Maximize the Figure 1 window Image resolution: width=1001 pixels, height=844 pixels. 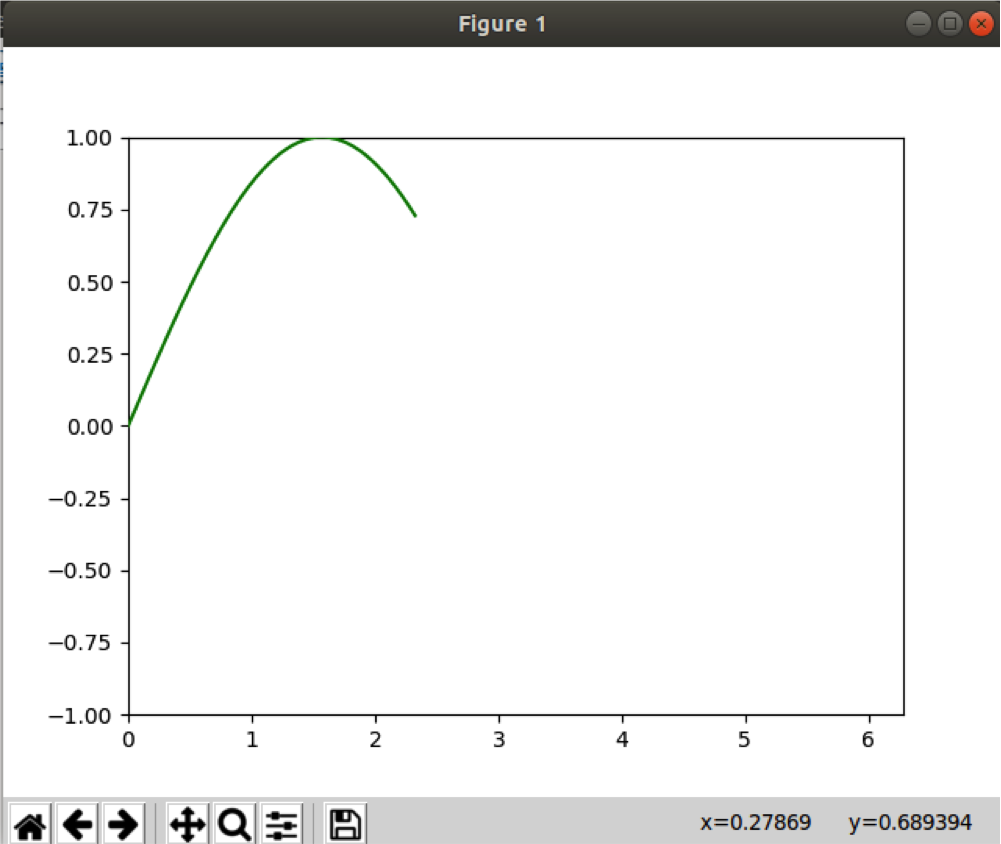pos(949,24)
